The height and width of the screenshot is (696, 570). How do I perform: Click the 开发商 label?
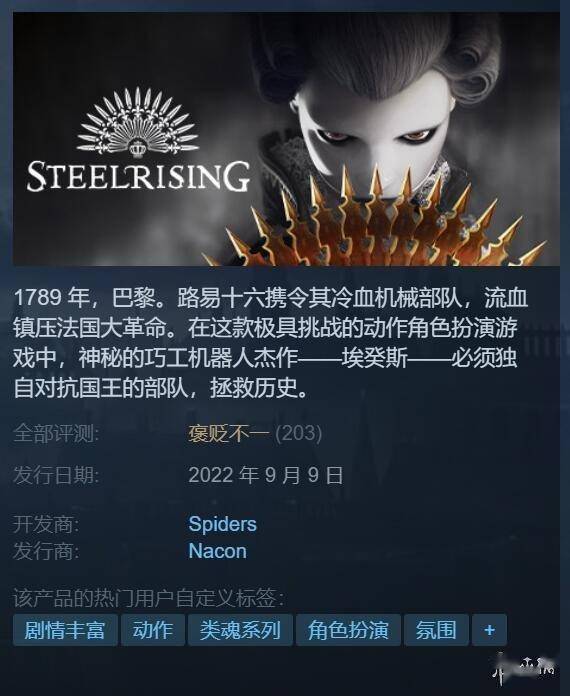tap(46, 524)
